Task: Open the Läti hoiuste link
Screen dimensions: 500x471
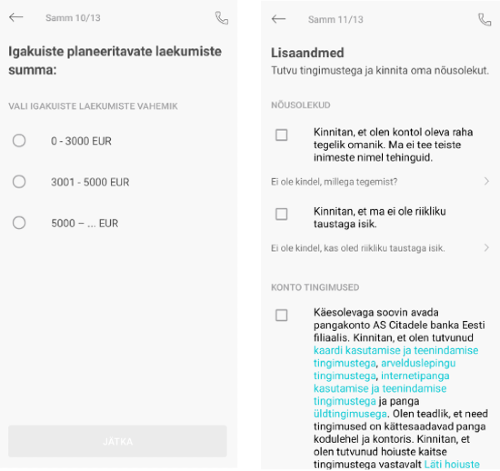Action: [452, 464]
